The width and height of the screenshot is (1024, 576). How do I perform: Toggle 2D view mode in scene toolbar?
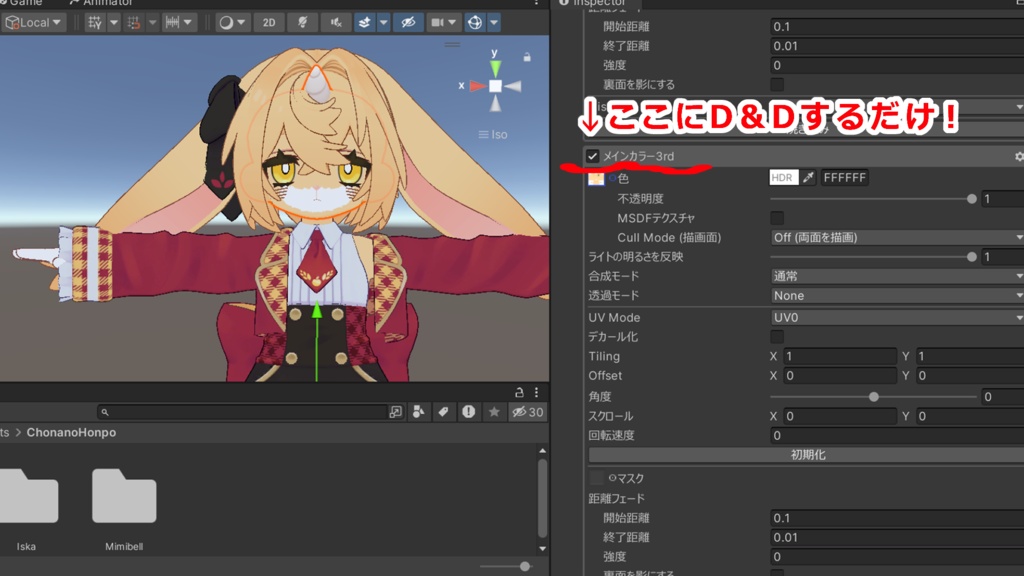269,23
